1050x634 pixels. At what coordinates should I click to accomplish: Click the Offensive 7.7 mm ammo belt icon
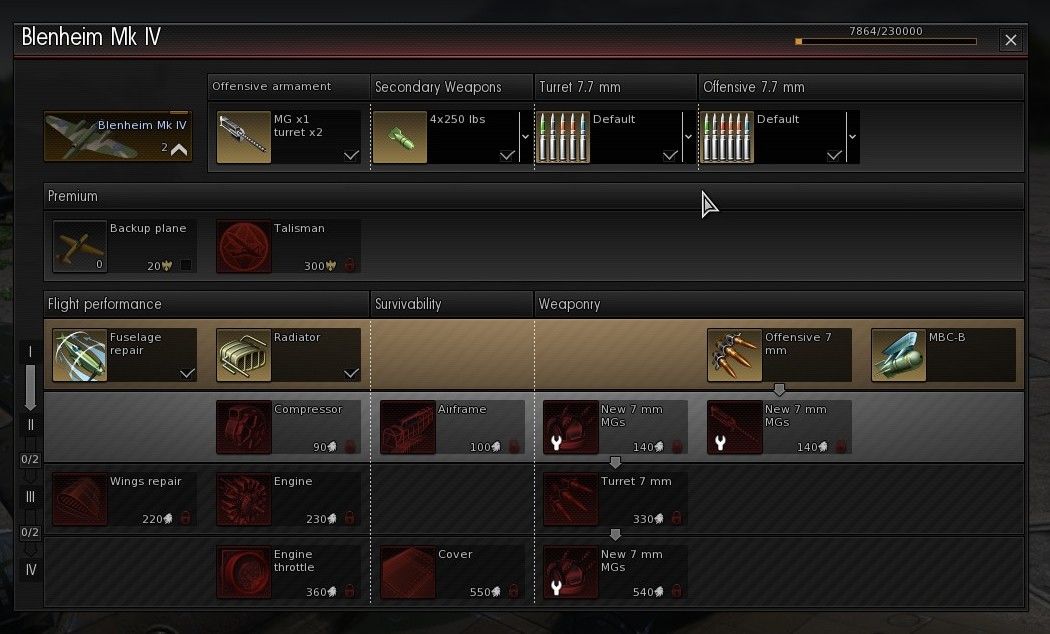click(727, 137)
